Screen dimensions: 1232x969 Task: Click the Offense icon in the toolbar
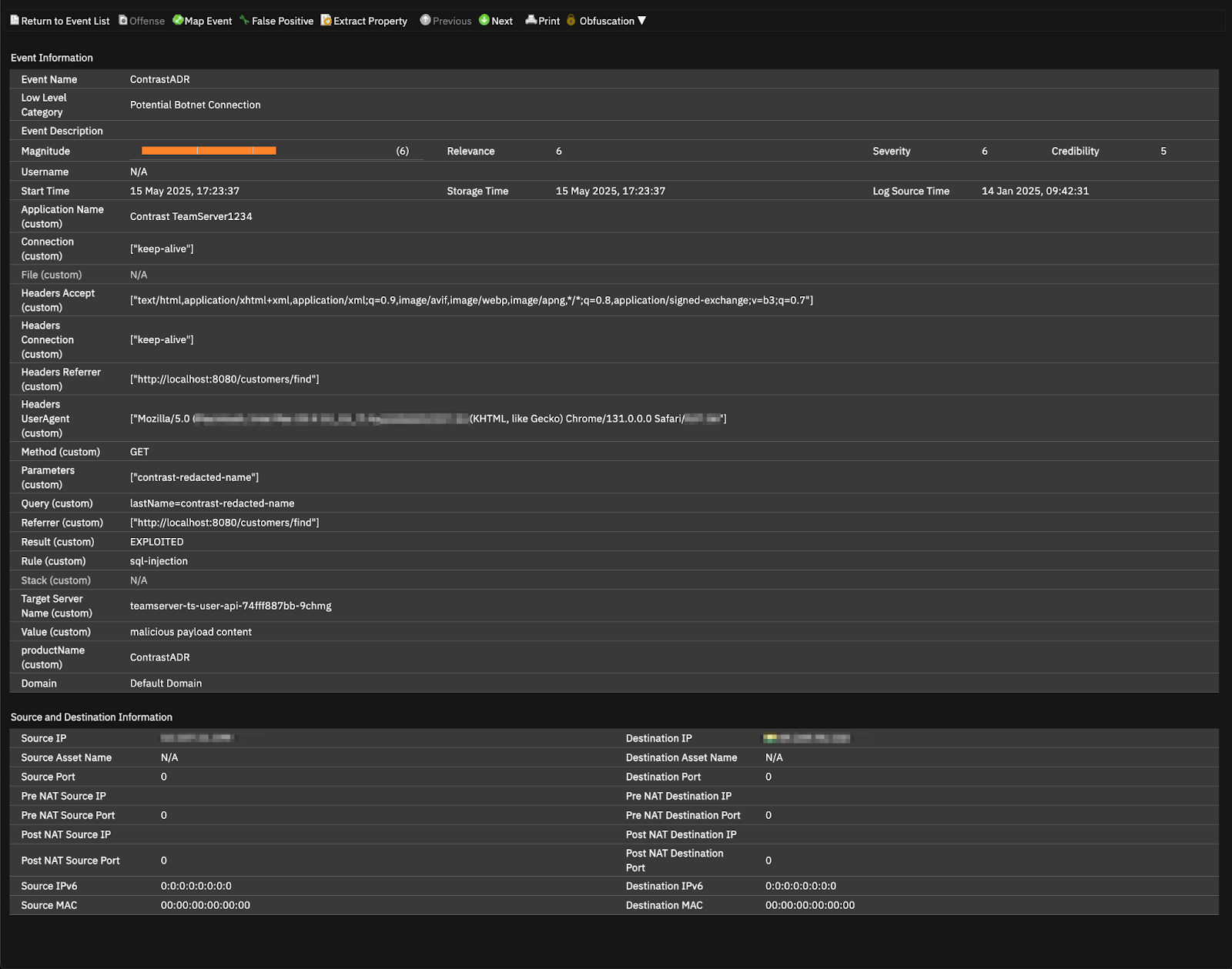pyautogui.click(x=123, y=21)
